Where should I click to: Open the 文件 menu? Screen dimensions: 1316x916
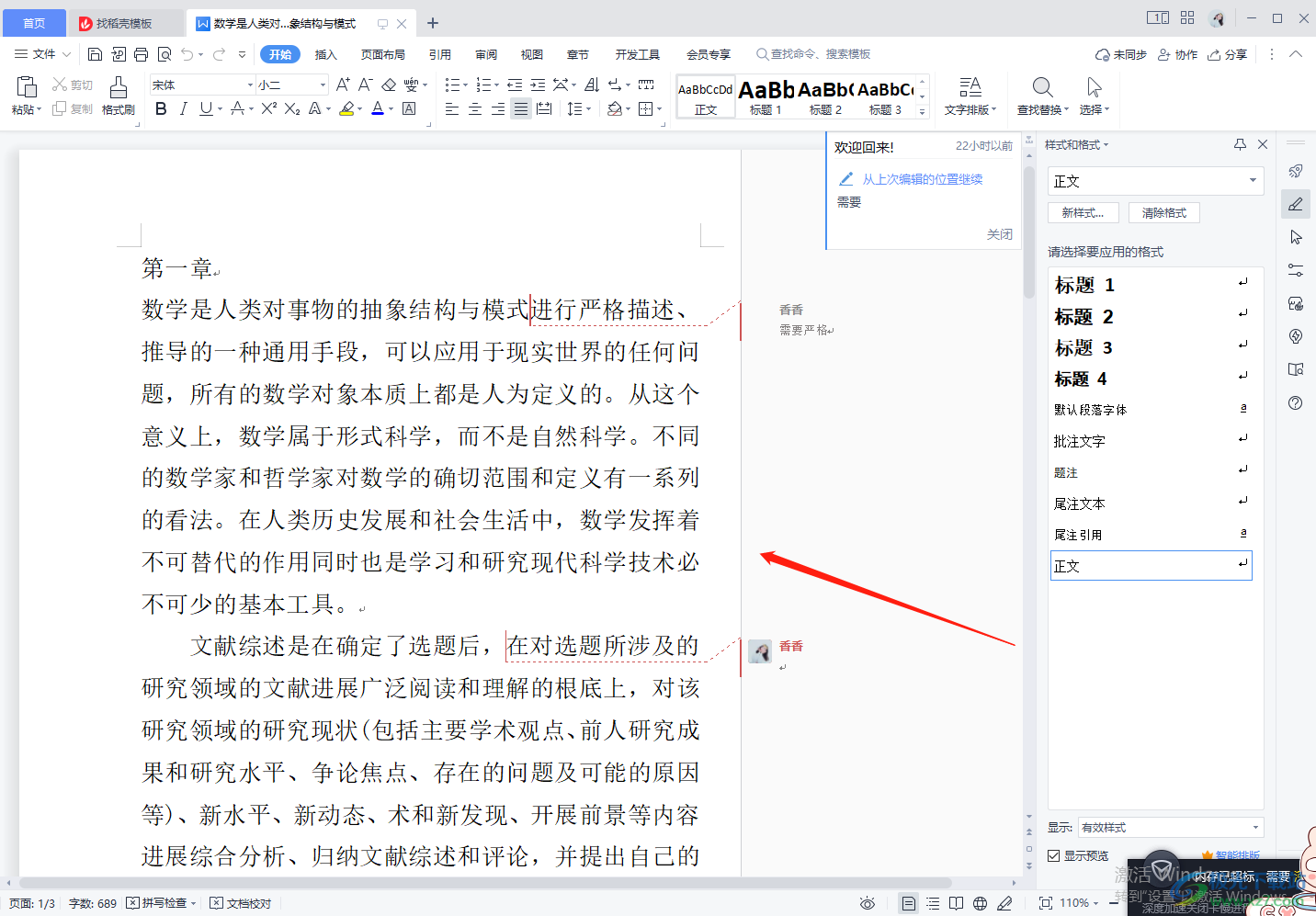(43, 54)
